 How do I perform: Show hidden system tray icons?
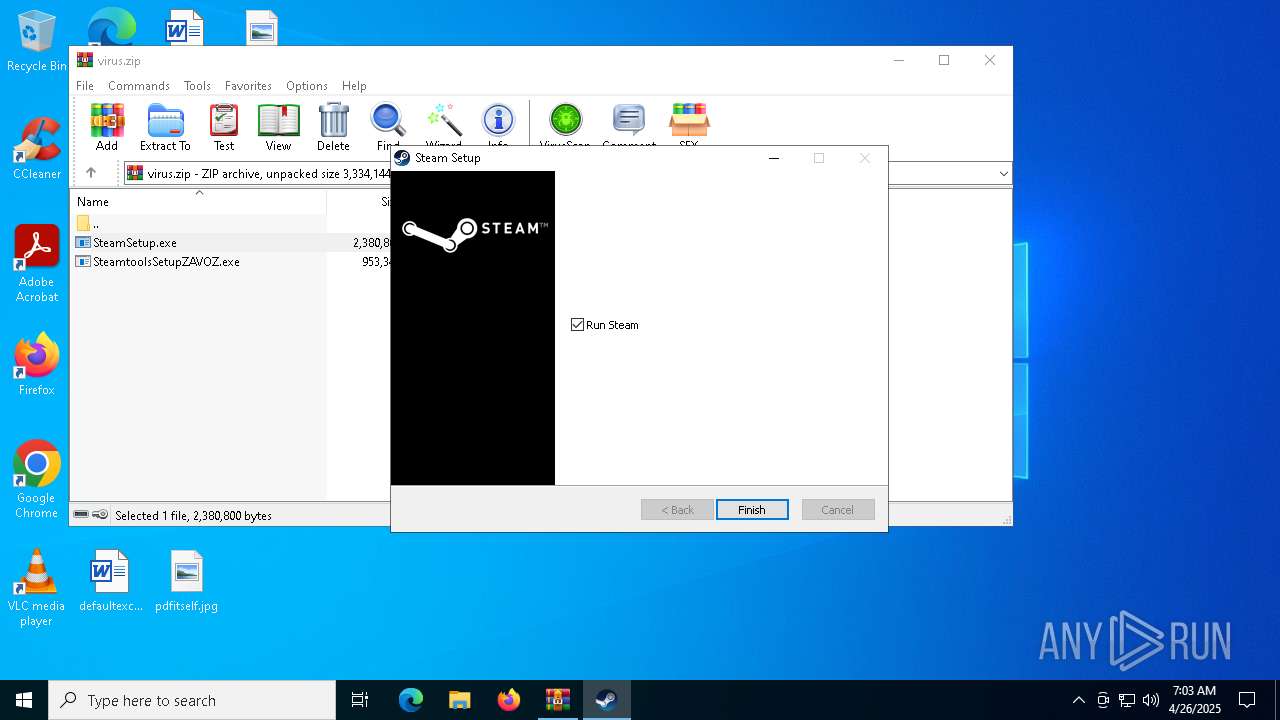tap(1078, 700)
